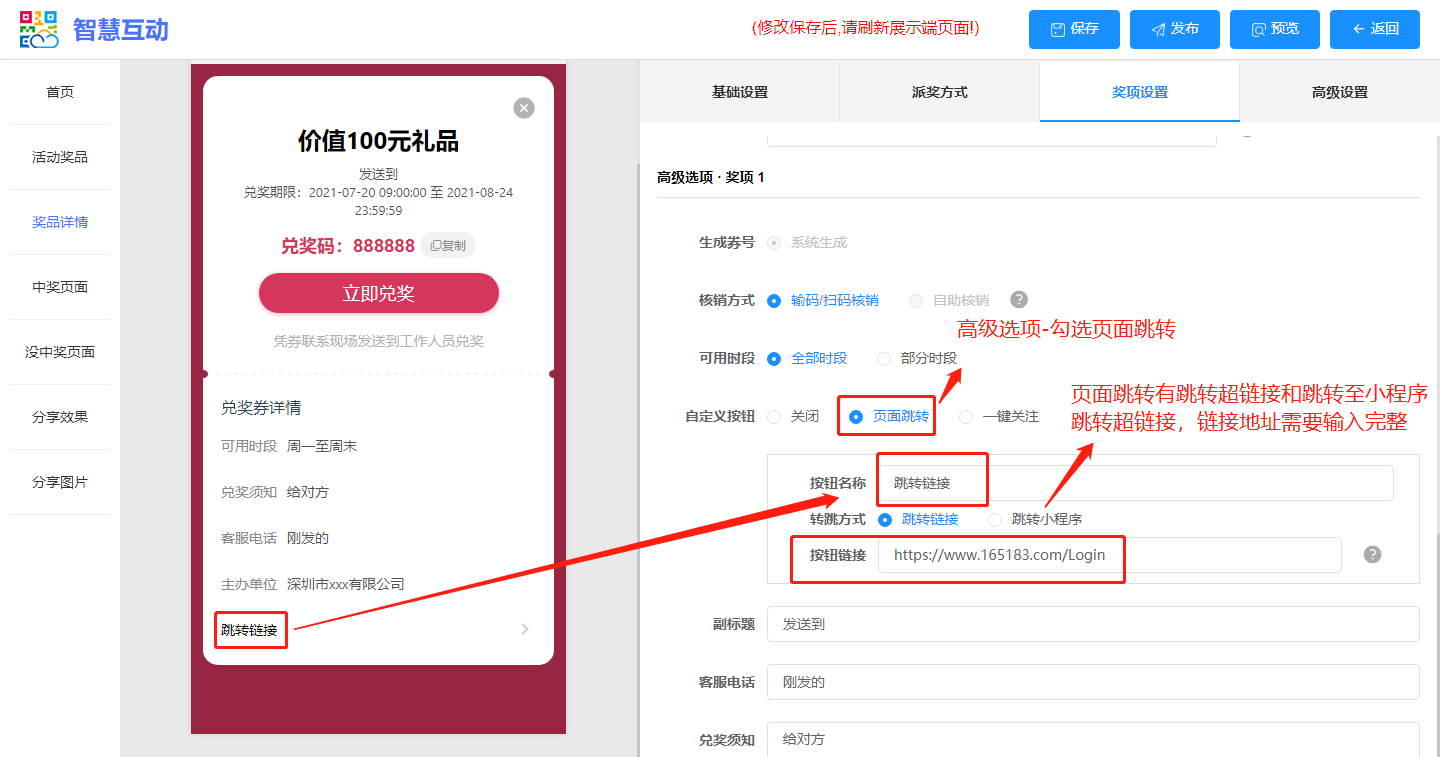Screen dimensions: 1440x757
Task: Click help icon beside 按钮链接 field
Action: (1372, 554)
